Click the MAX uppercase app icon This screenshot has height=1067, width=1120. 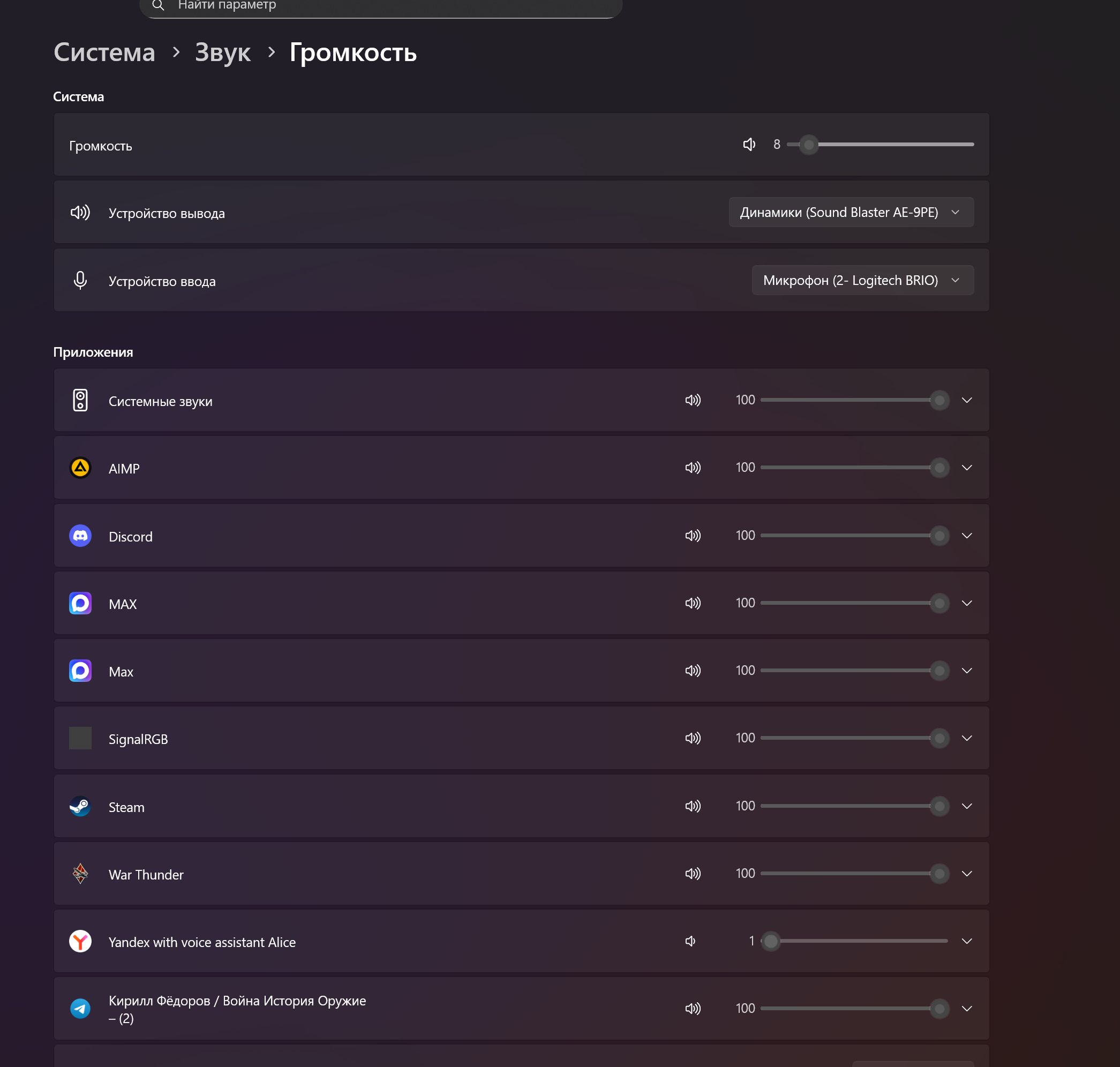(80, 603)
